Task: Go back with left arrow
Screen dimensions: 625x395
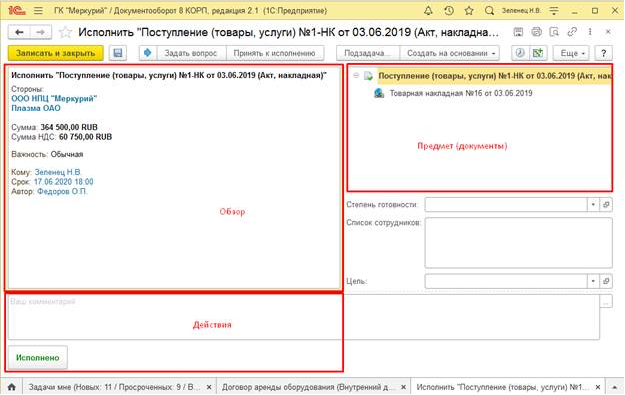Action: tap(19, 32)
